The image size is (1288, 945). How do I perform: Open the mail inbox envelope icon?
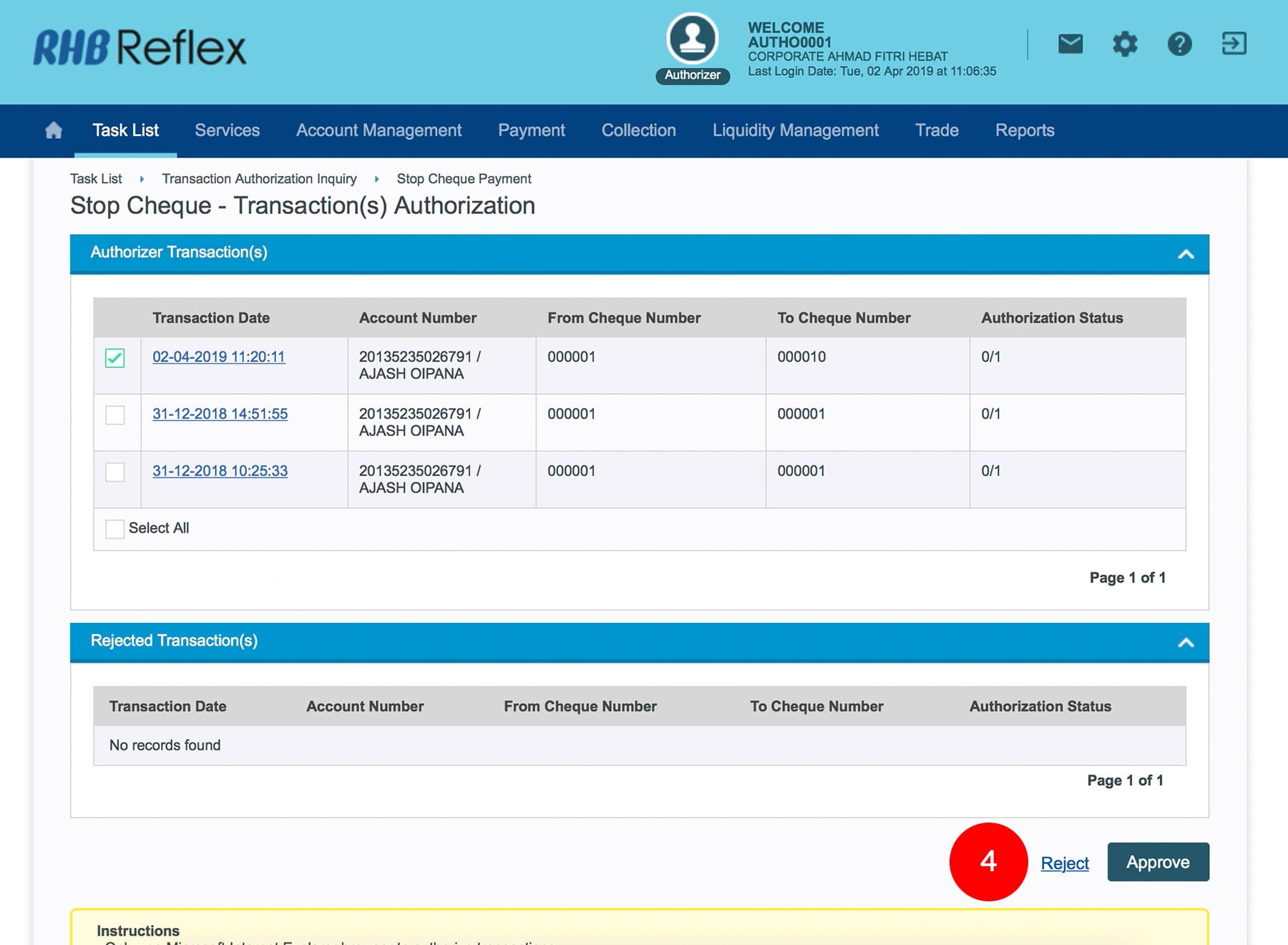click(1070, 44)
